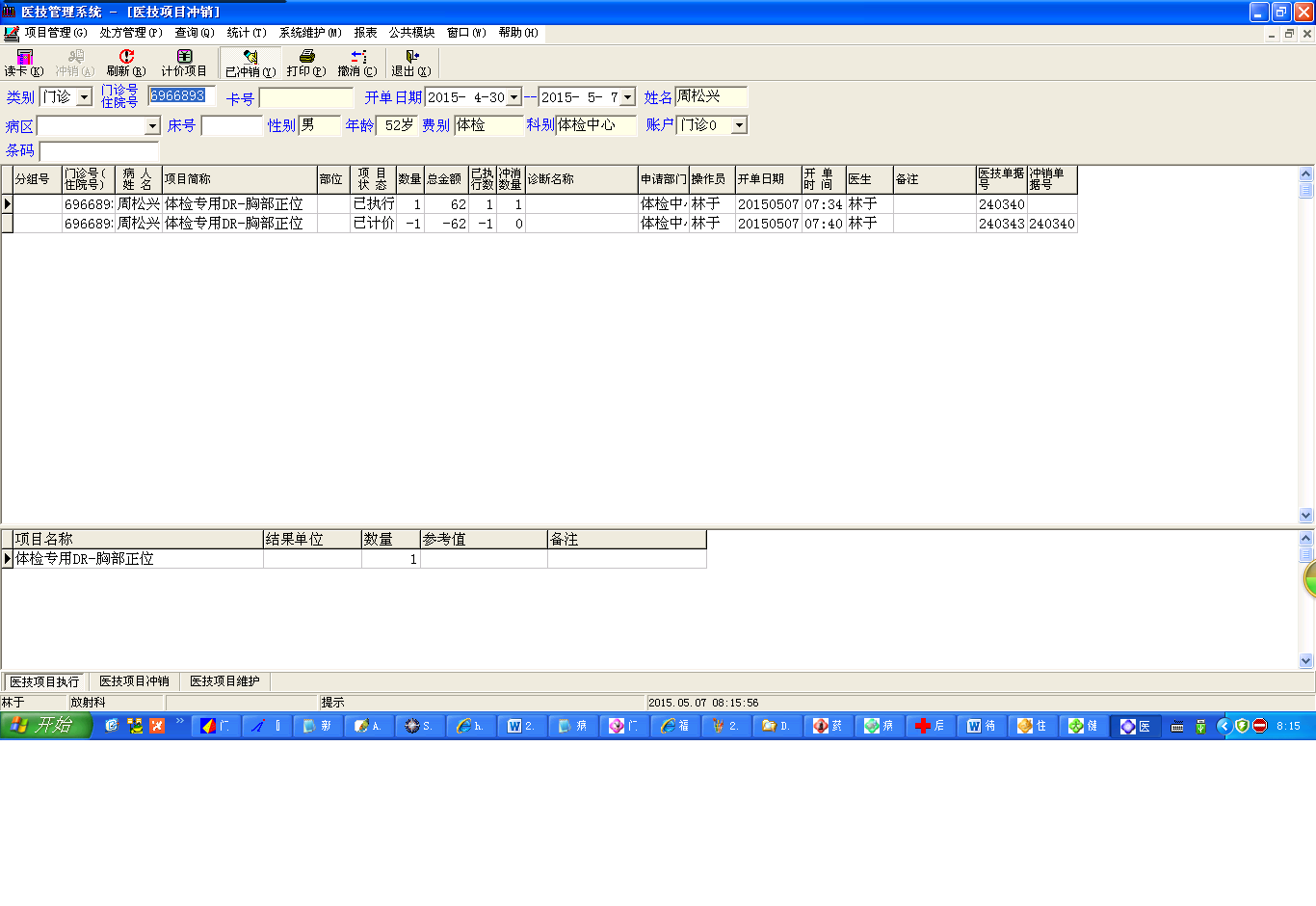Open the start date picker showing 2015-4-30
This screenshot has height=906, width=1316.
tap(514, 97)
